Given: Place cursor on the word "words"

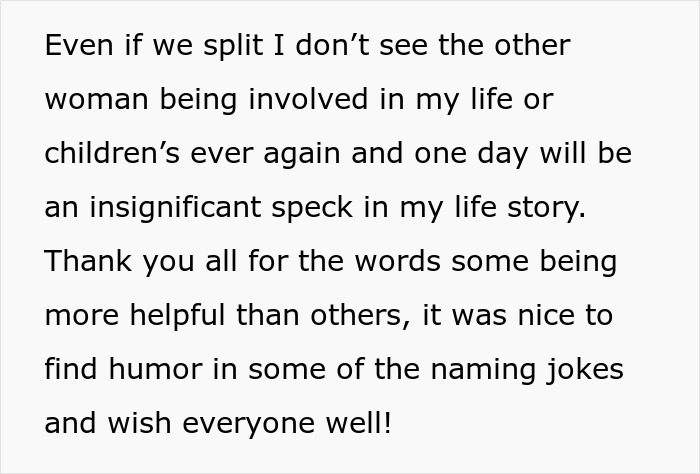Looking at the screenshot, I should pos(398,261).
